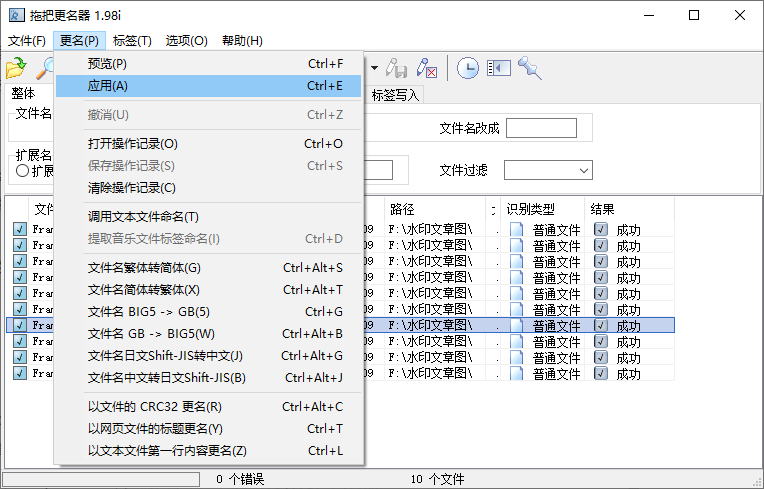Click the clock toolbar icon
The image size is (764, 489).
467,68
